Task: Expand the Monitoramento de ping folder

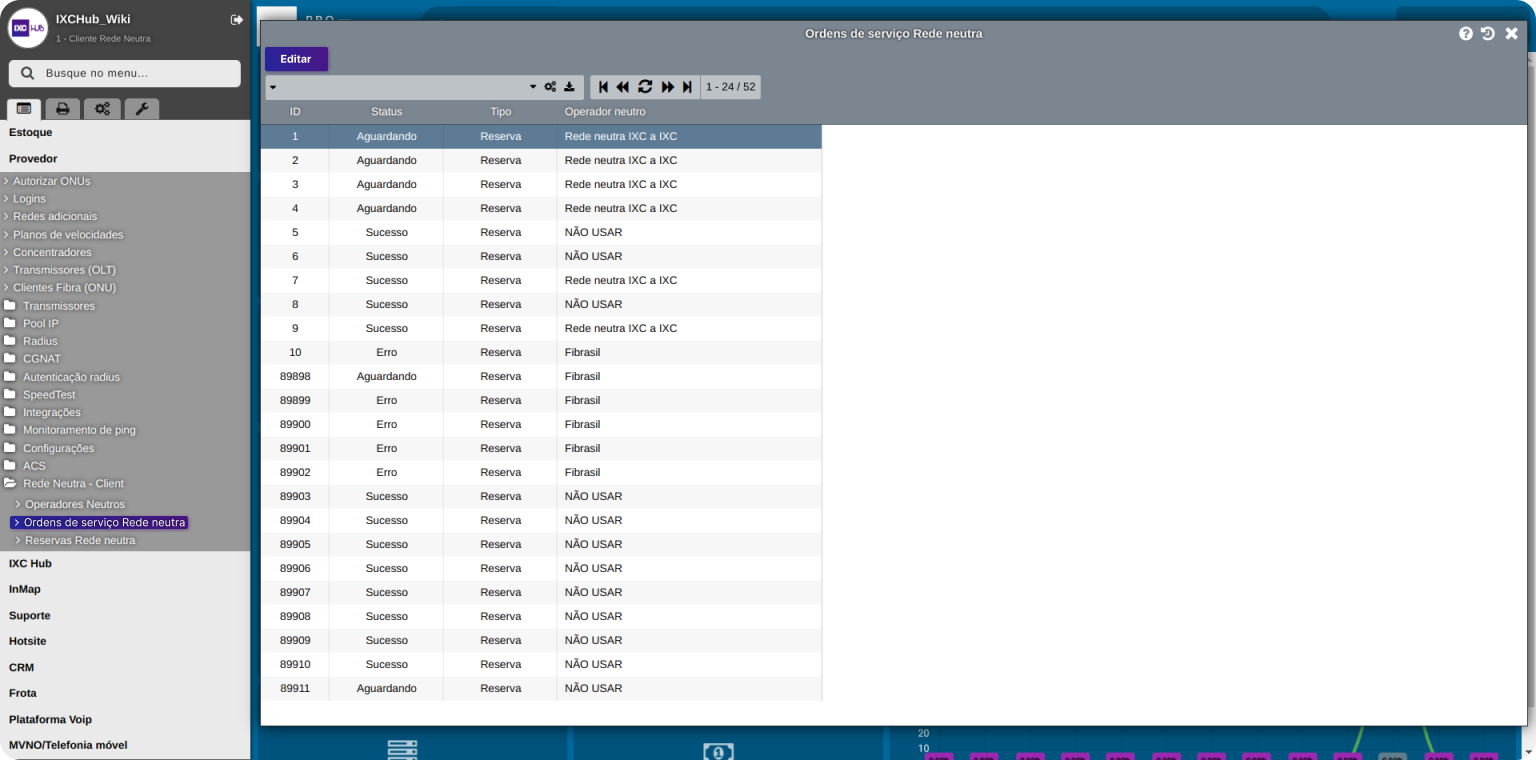Action: (79, 430)
